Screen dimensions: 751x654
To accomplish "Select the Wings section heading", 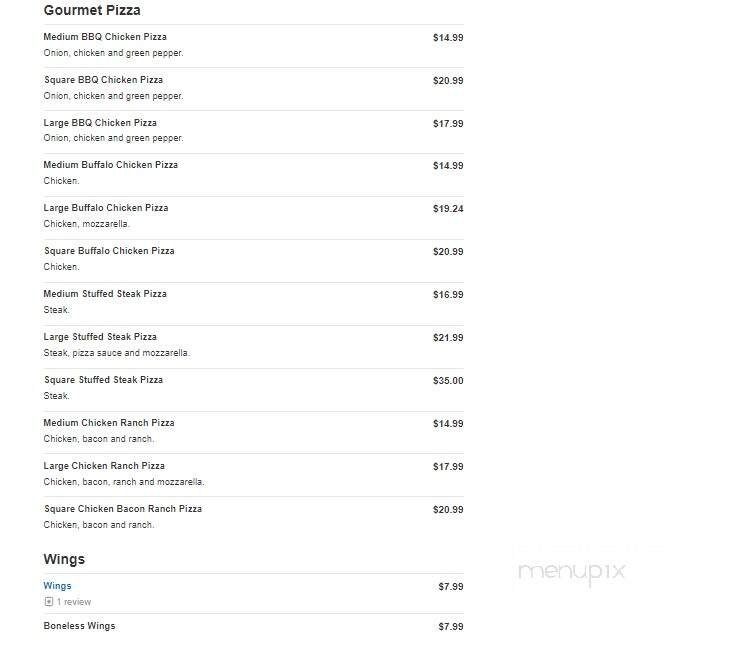I will point(64,559).
